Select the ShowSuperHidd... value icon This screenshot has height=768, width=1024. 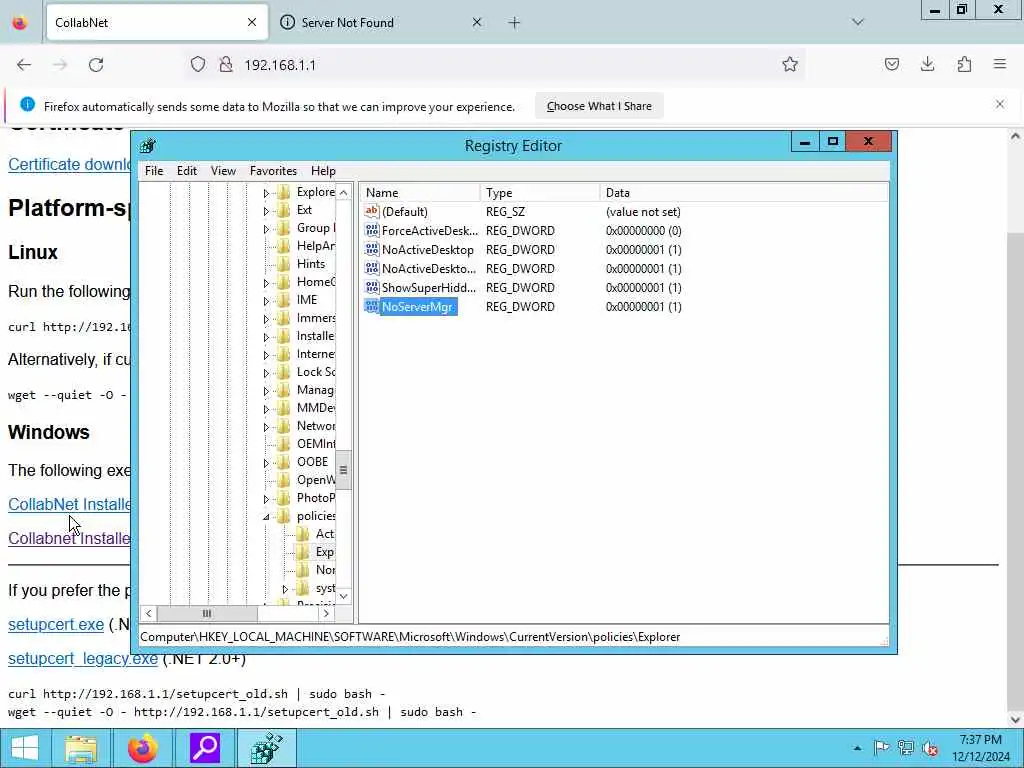(x=372, y=287)
